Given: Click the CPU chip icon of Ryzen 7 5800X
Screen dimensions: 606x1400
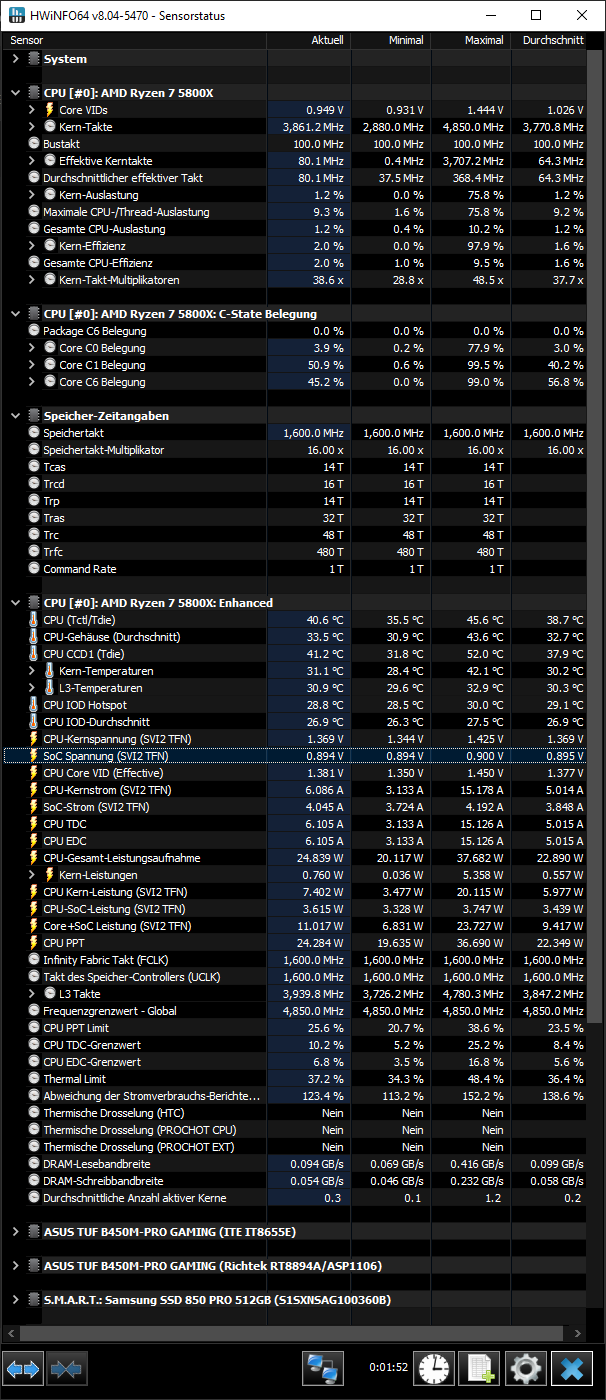Looking at the screenshot, I should pyautogui.click(x=34, y=93).
